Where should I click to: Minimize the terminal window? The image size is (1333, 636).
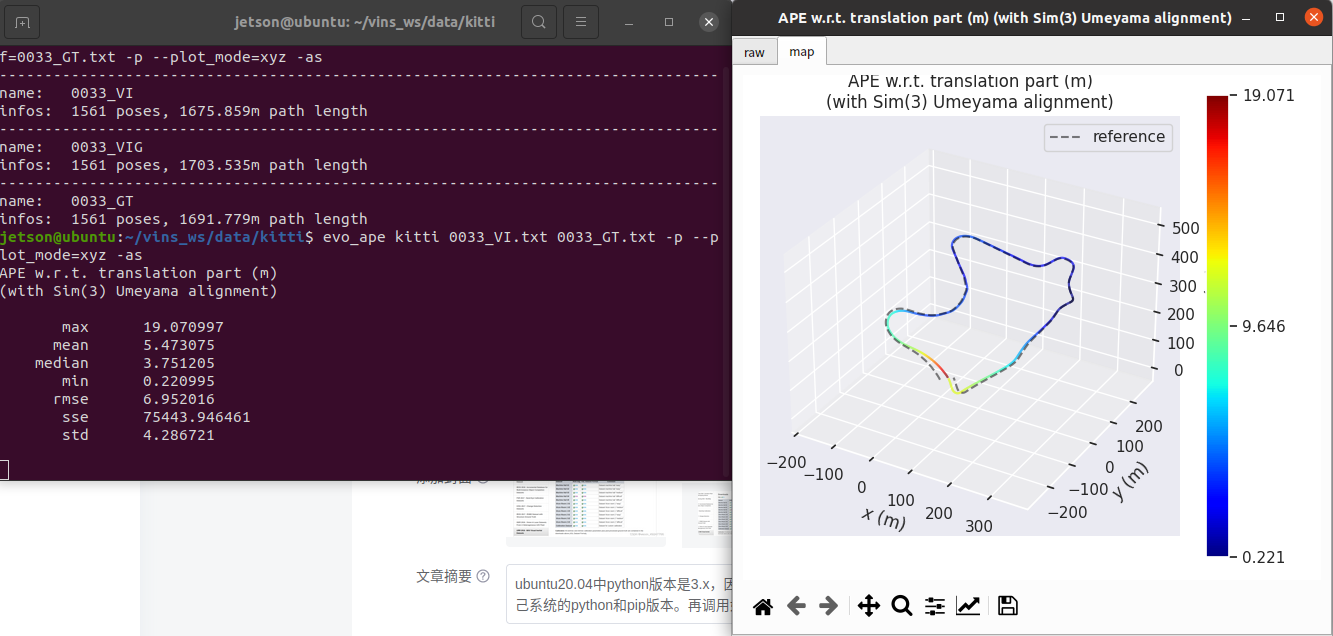point(629,21)
